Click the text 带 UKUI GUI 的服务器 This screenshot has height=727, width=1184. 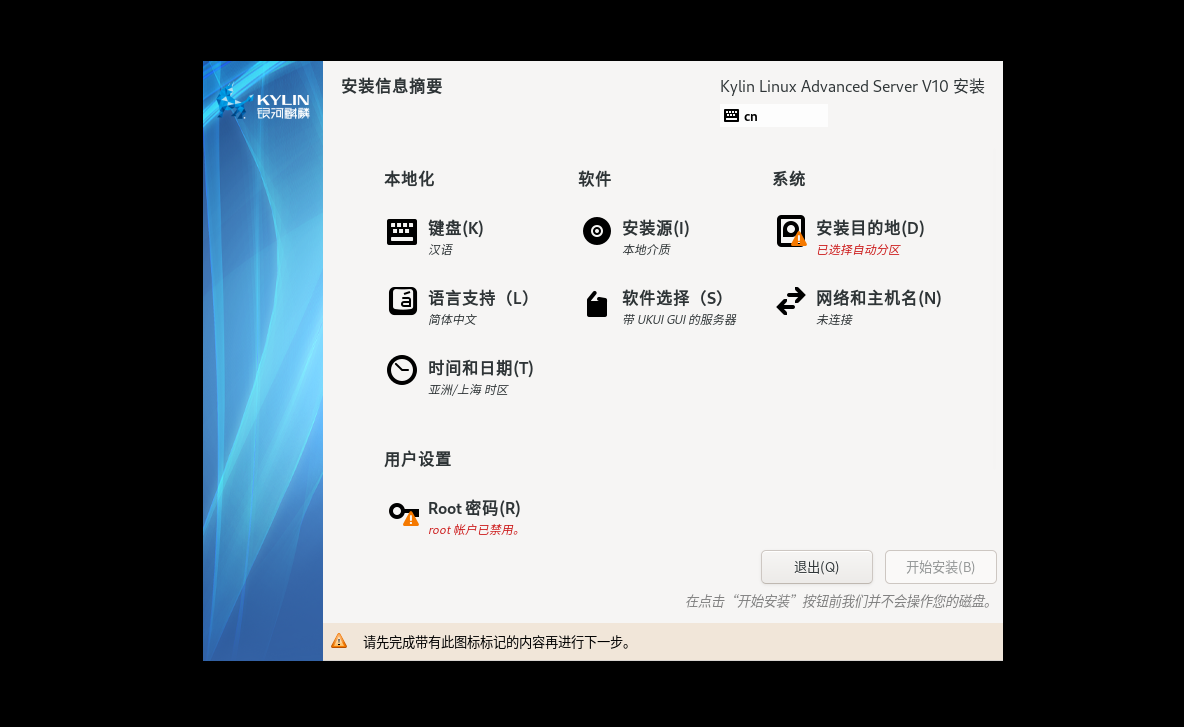[x=679, y=320]
